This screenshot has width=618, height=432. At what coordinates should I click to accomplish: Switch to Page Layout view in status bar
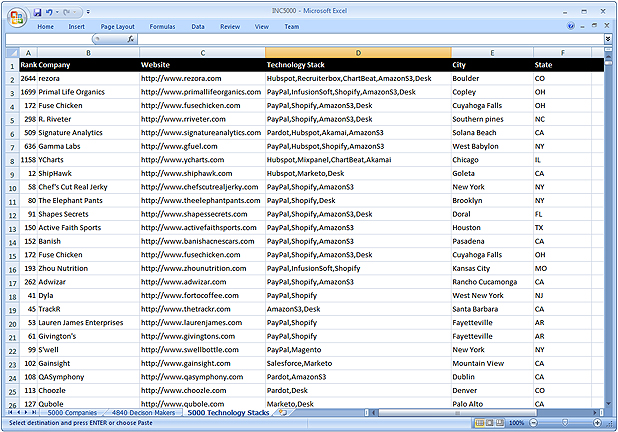[490, 423]
